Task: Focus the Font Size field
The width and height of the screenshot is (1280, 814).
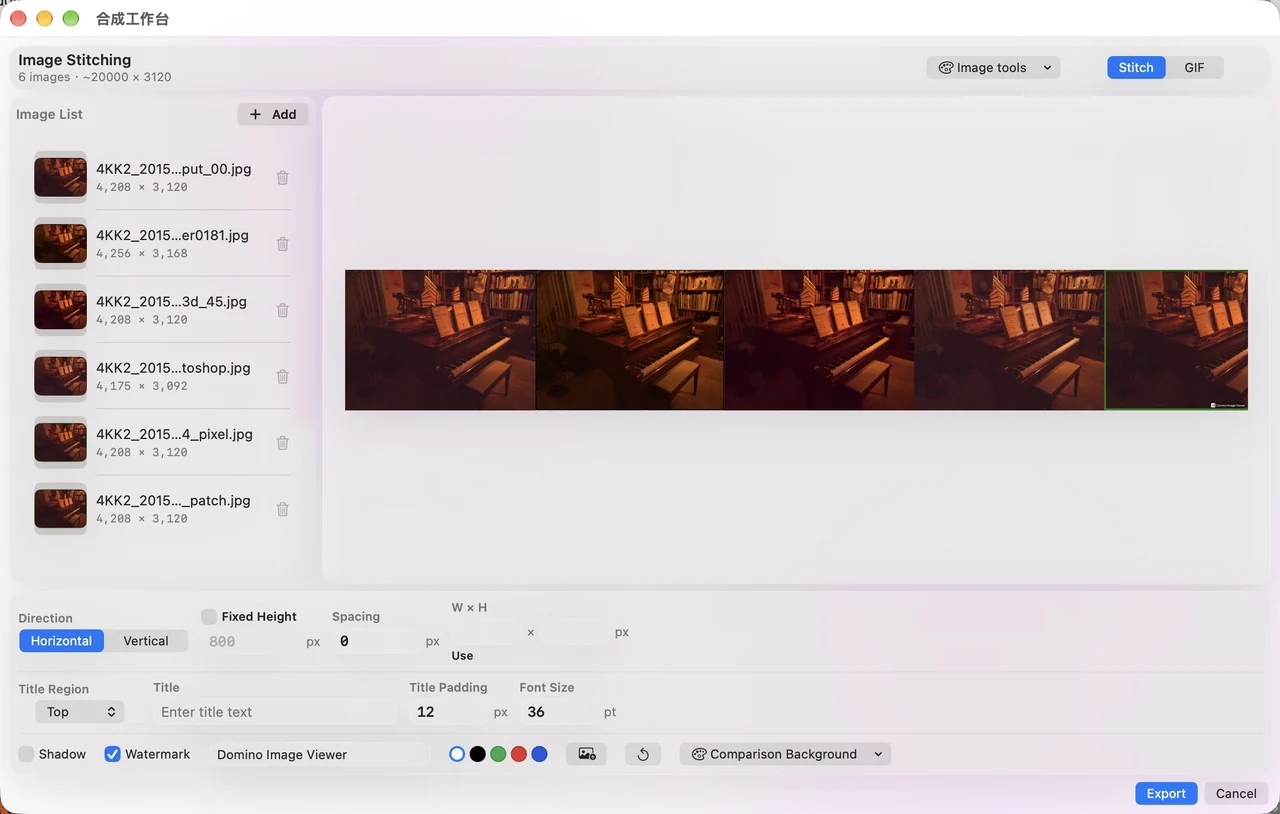Action: [558, 712]
